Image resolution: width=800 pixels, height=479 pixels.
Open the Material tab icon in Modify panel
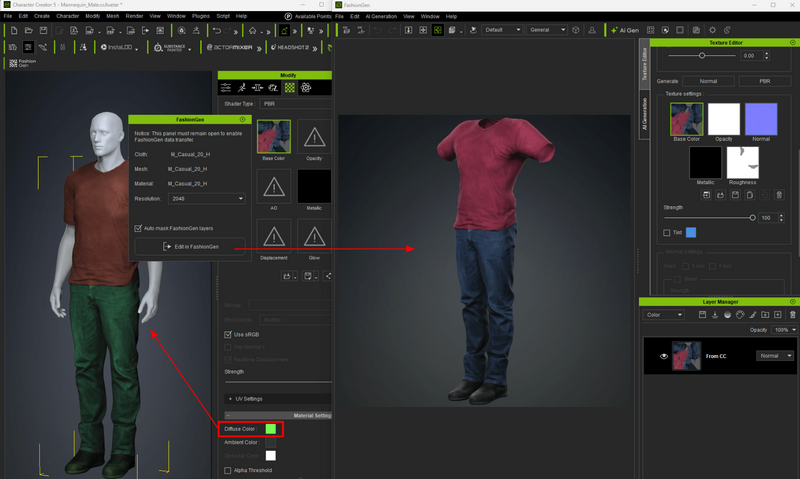[290, 88]
